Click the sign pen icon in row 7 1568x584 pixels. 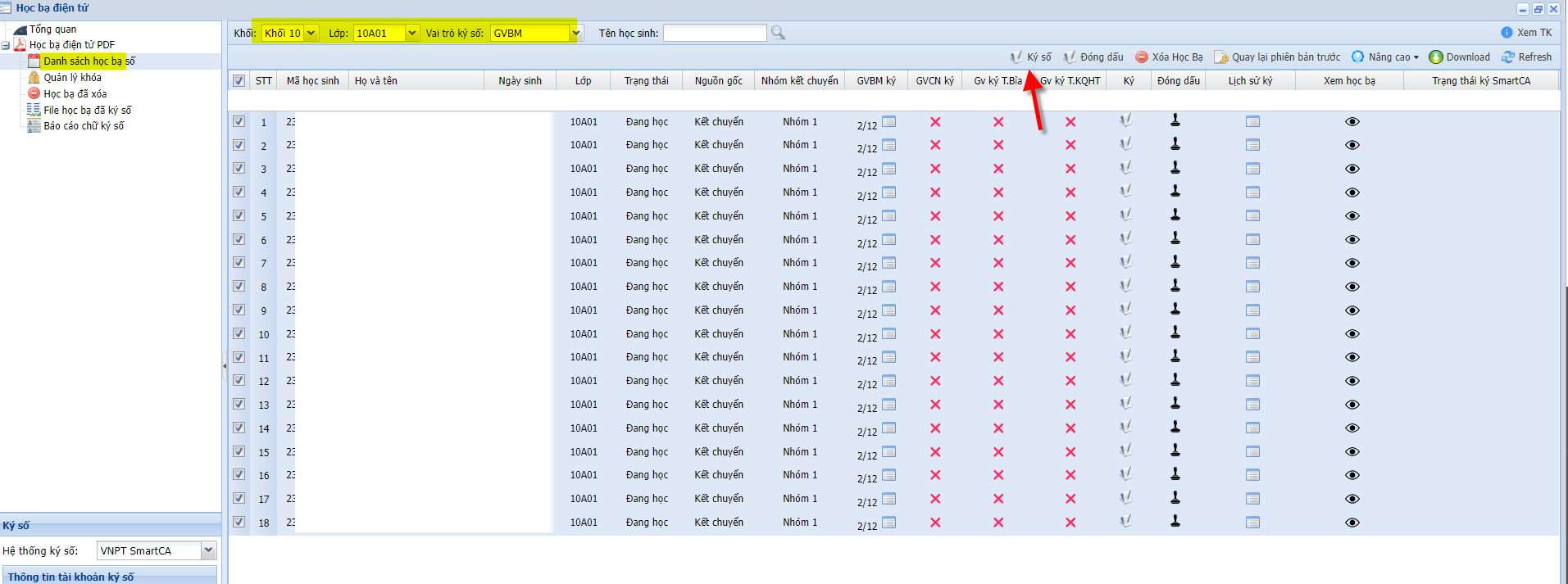[x=1126, y=262]
